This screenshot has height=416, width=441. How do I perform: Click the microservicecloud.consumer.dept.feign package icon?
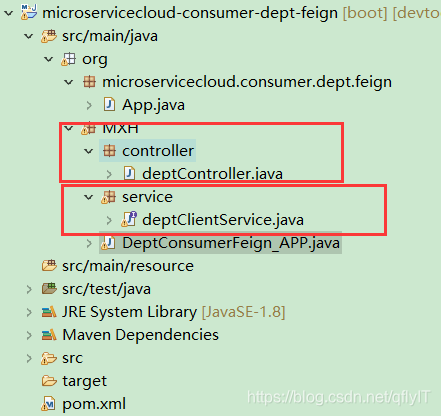tap(89, 82)
